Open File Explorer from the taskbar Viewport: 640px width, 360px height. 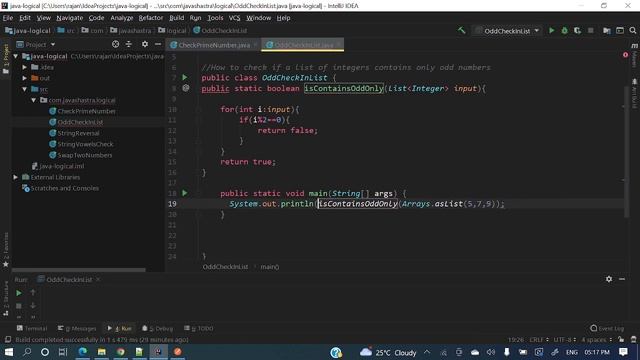click(102, 352)
